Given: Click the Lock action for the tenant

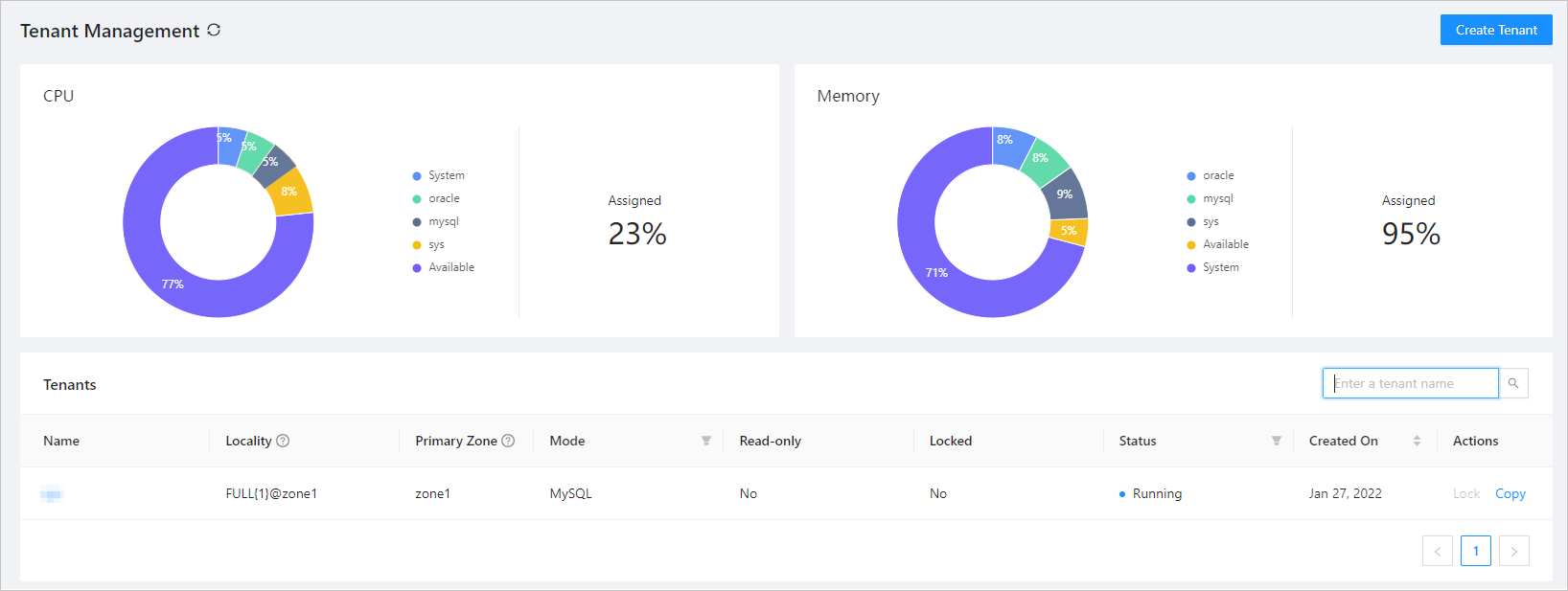Looking at the screenshot, I should [x=1466, y=493].
